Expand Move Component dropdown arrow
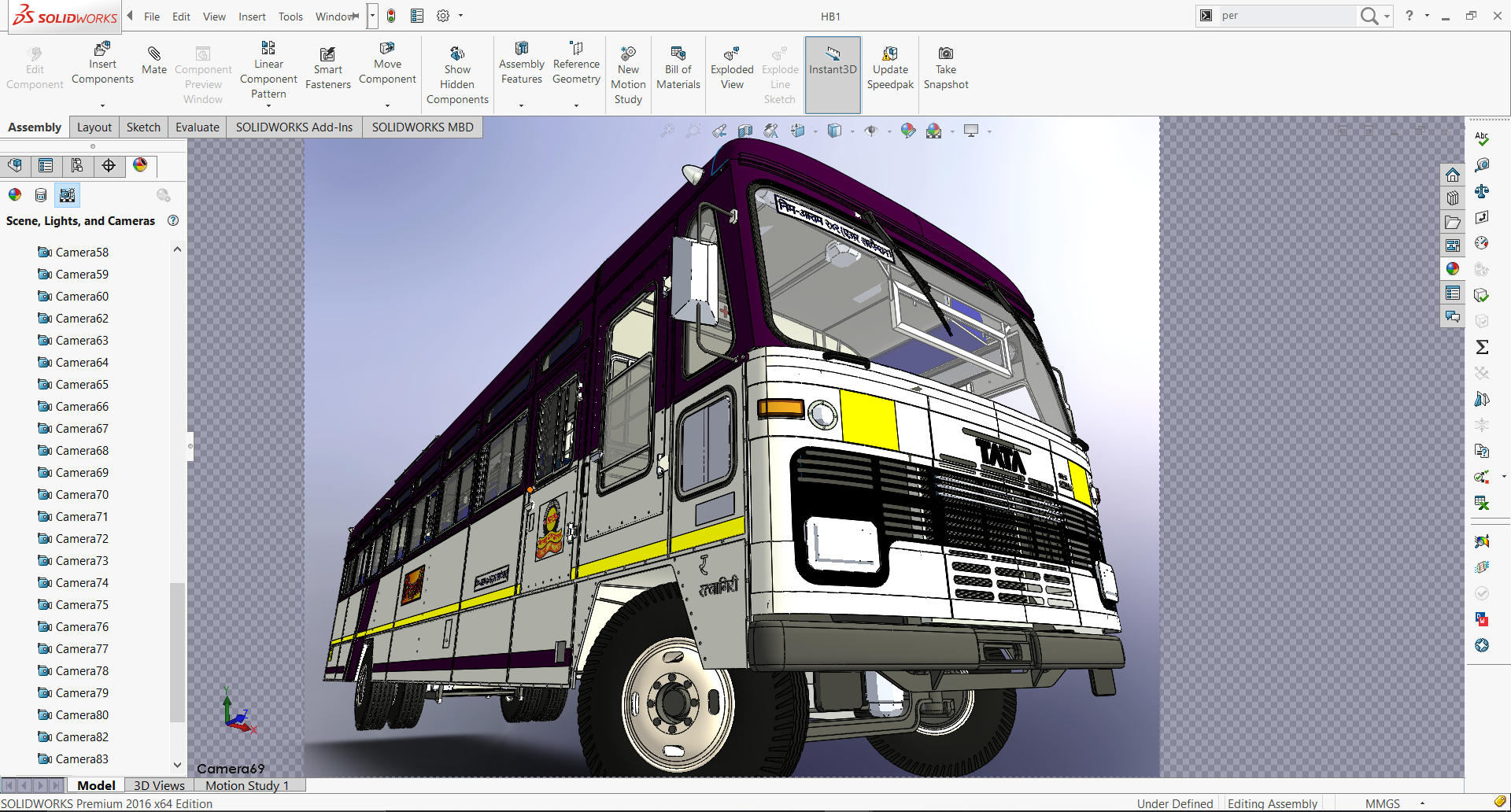 (x=387, y=105)
